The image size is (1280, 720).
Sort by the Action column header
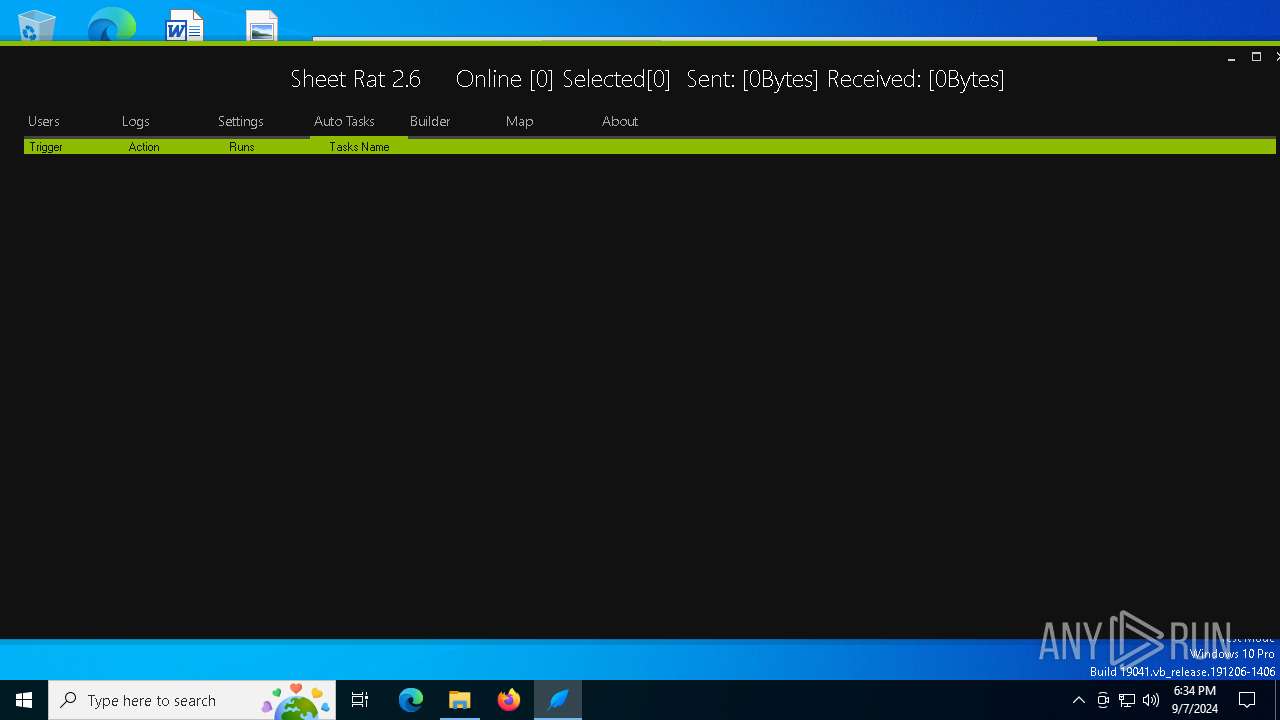point(144,147)
